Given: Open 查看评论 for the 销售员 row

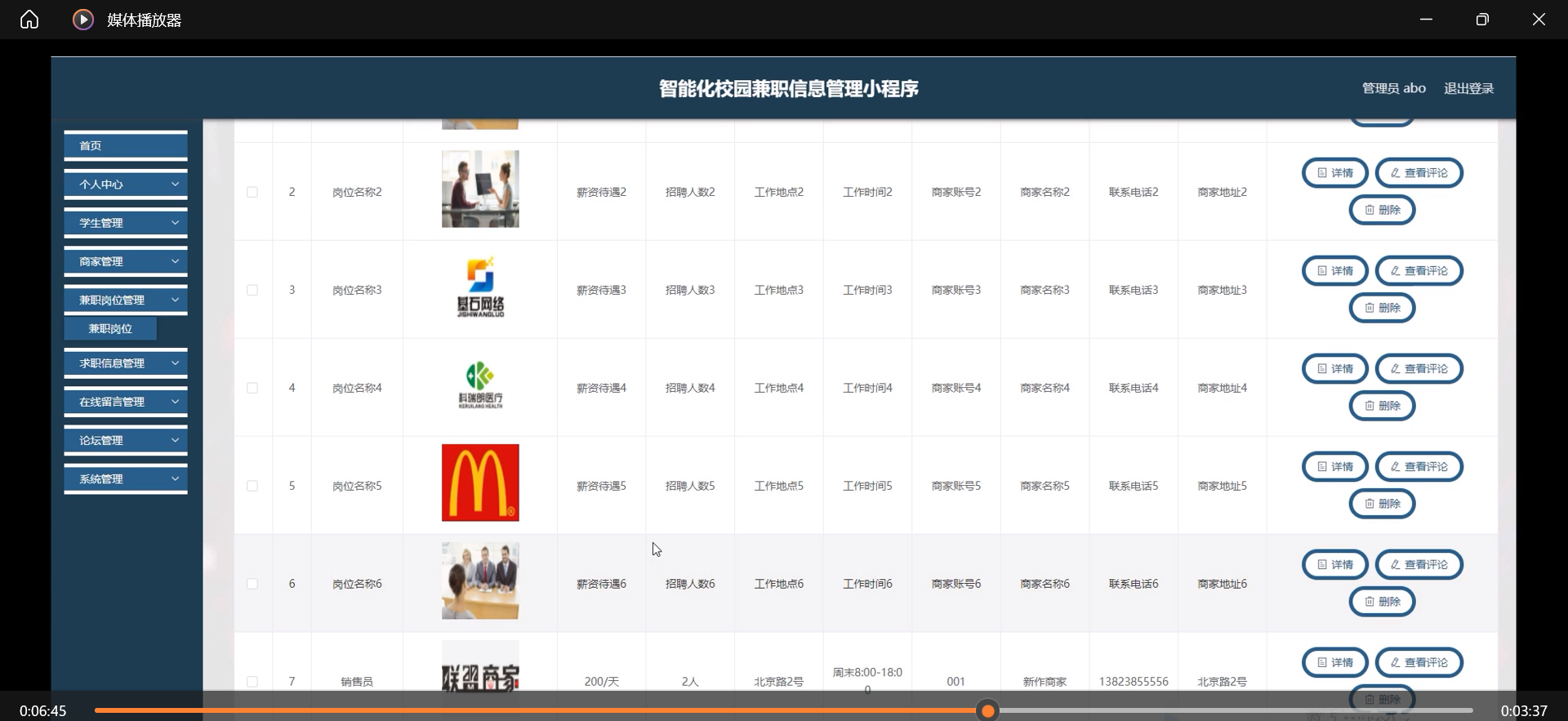Looking at the screenshot, I should click(x=1419, y=663).
